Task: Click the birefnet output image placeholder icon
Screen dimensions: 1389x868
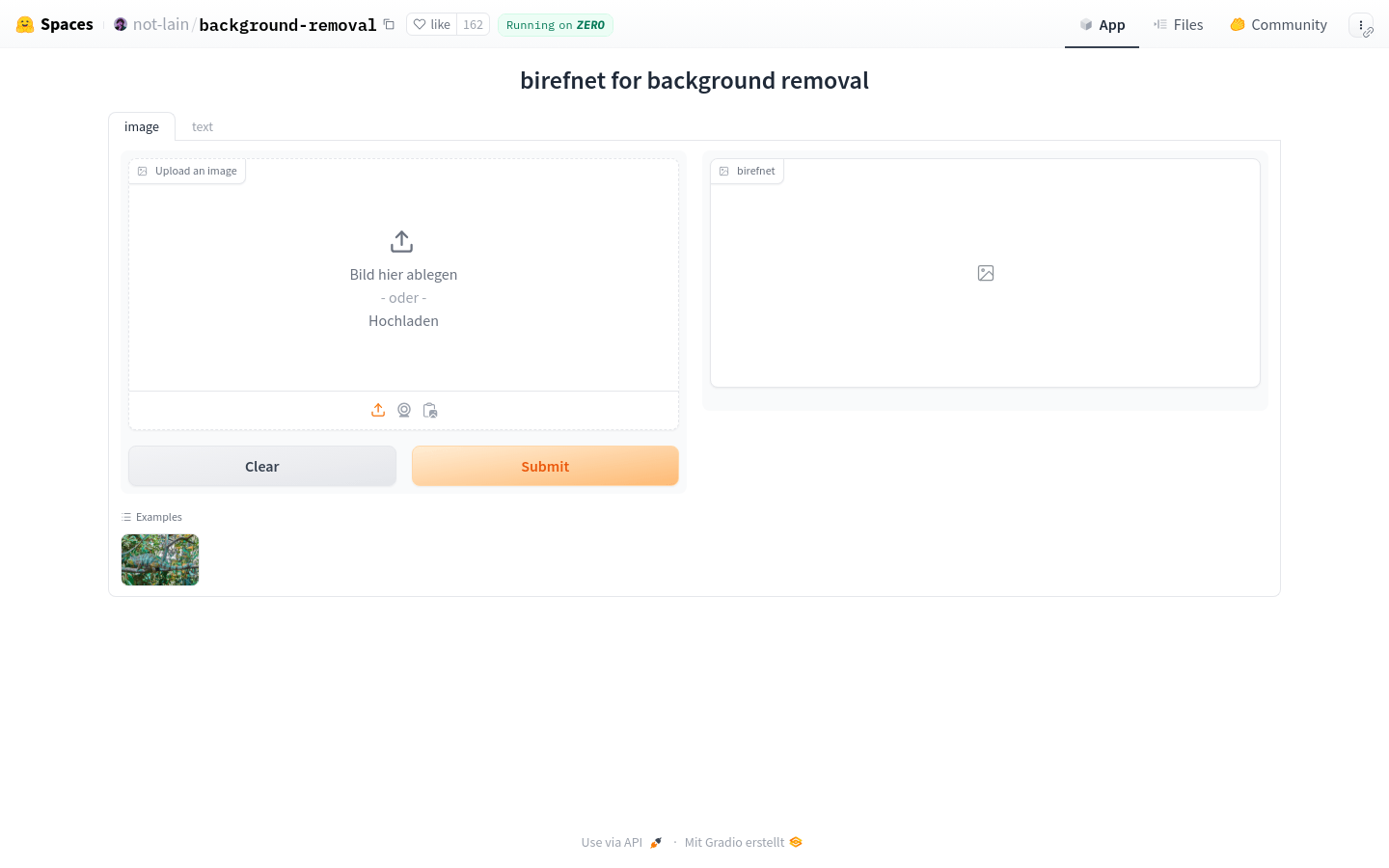Action: pos(986,273)
